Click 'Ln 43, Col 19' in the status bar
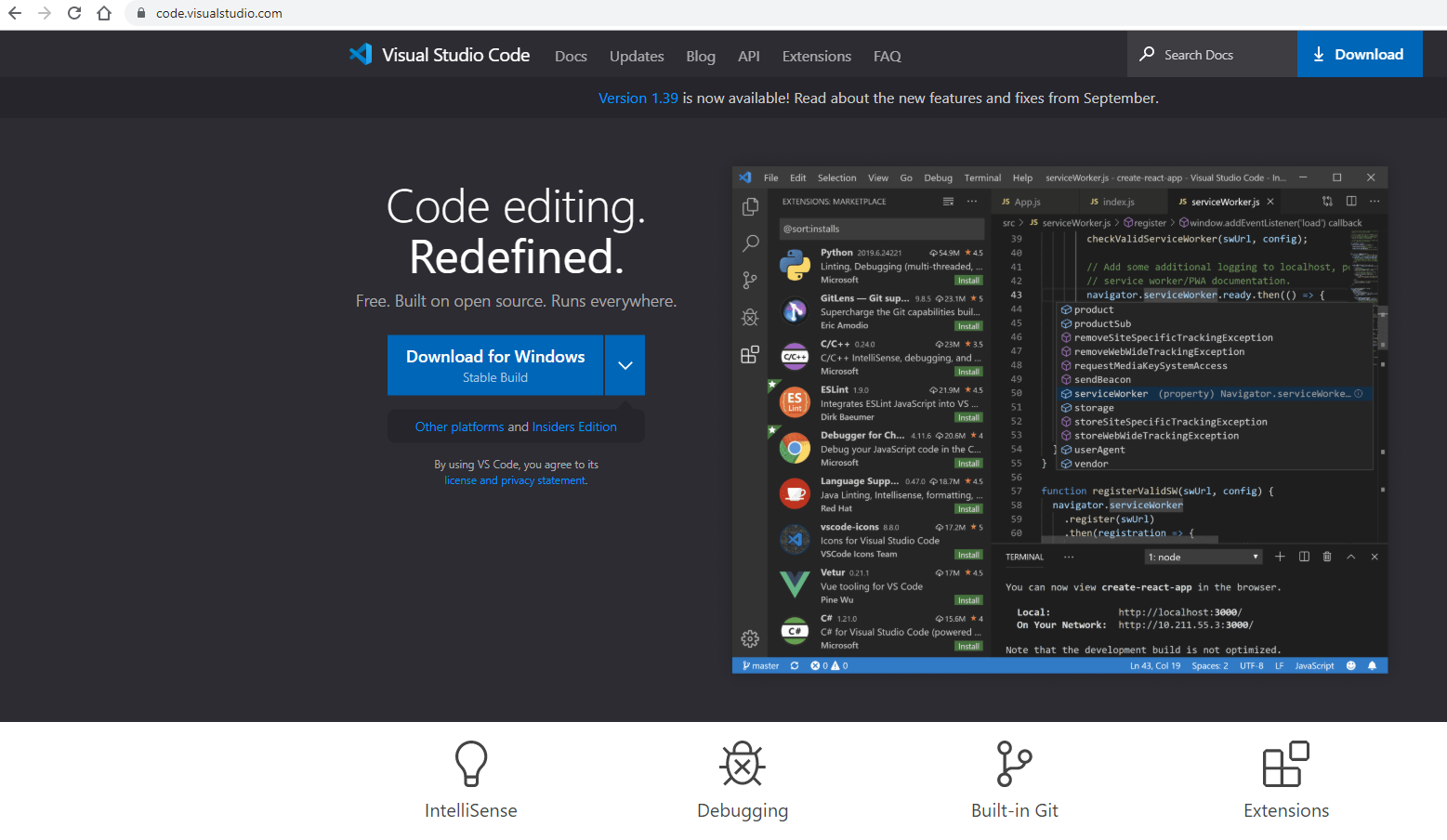Viewport: 1447px width, 840px height. [x=1155, y=665]
